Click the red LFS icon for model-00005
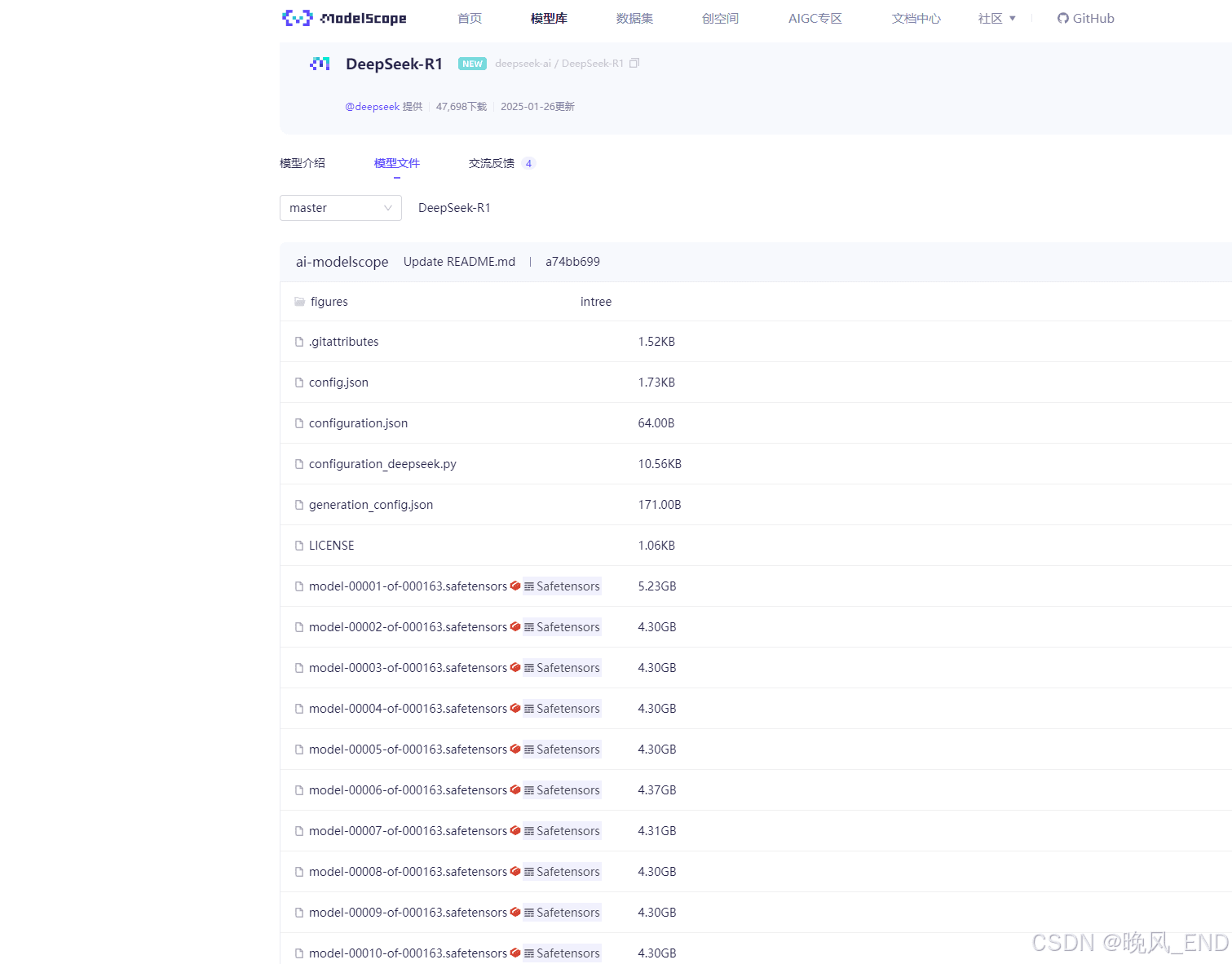1232x964 pixels. tap(515, 749)
